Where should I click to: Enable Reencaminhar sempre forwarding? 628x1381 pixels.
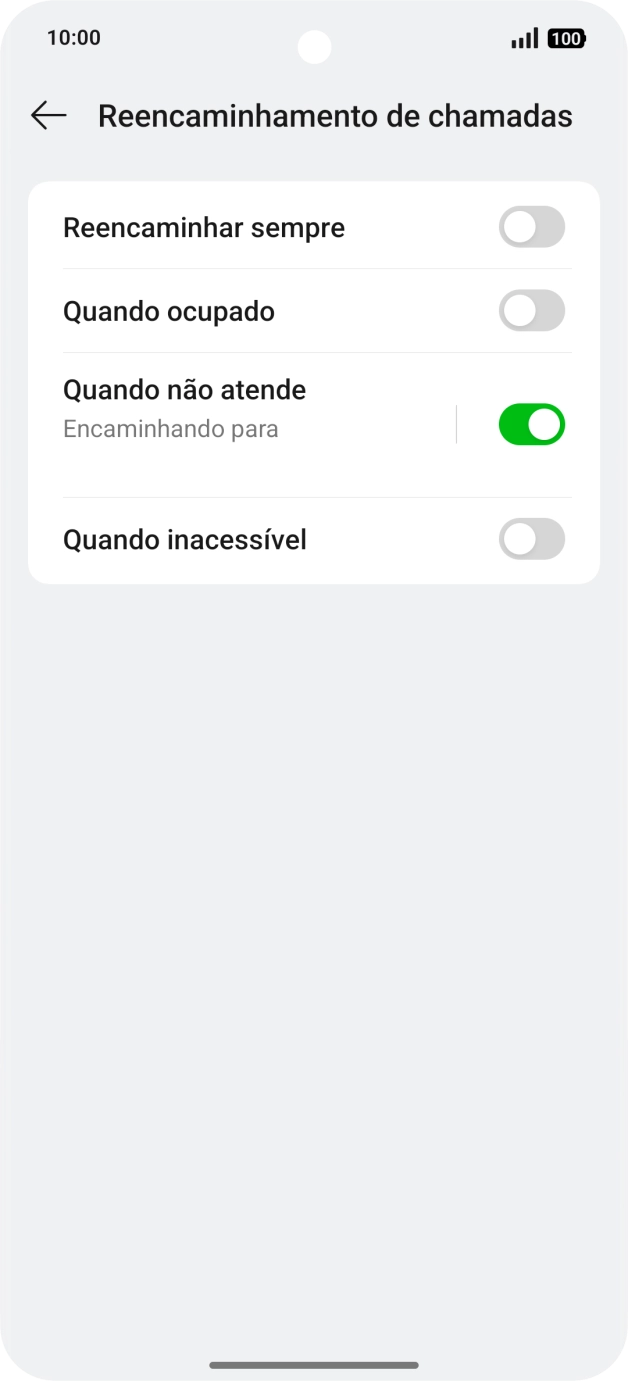point(531,227)
